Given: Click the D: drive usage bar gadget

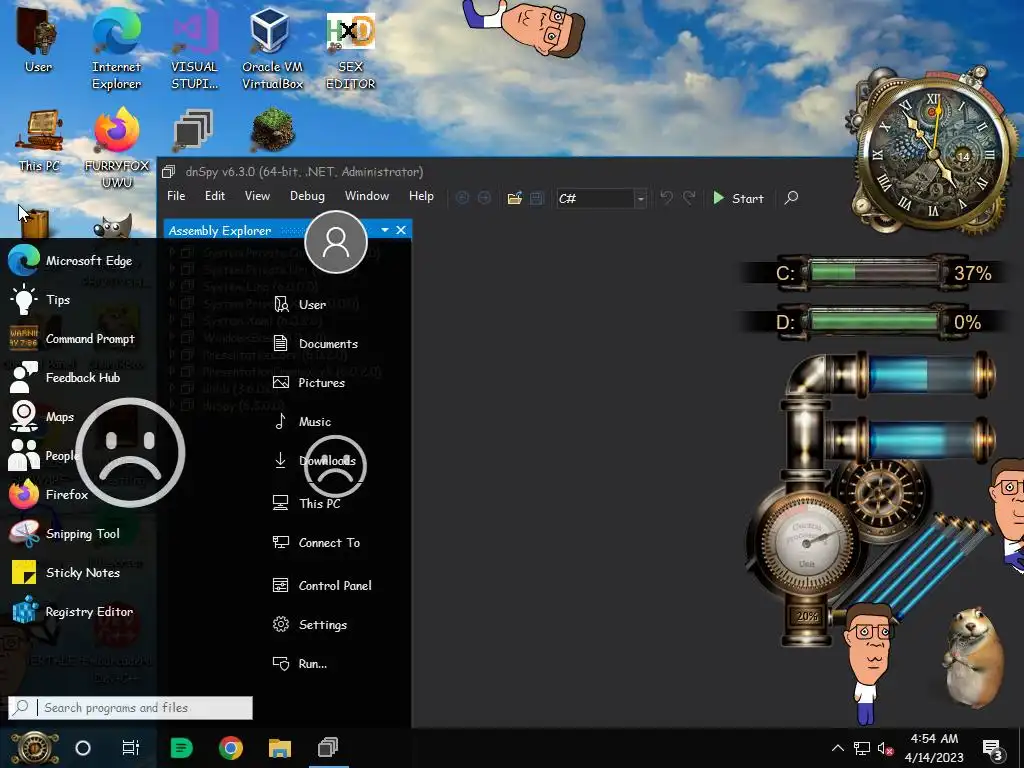Looking at the screenshot, I should click(x=875, y=322).
